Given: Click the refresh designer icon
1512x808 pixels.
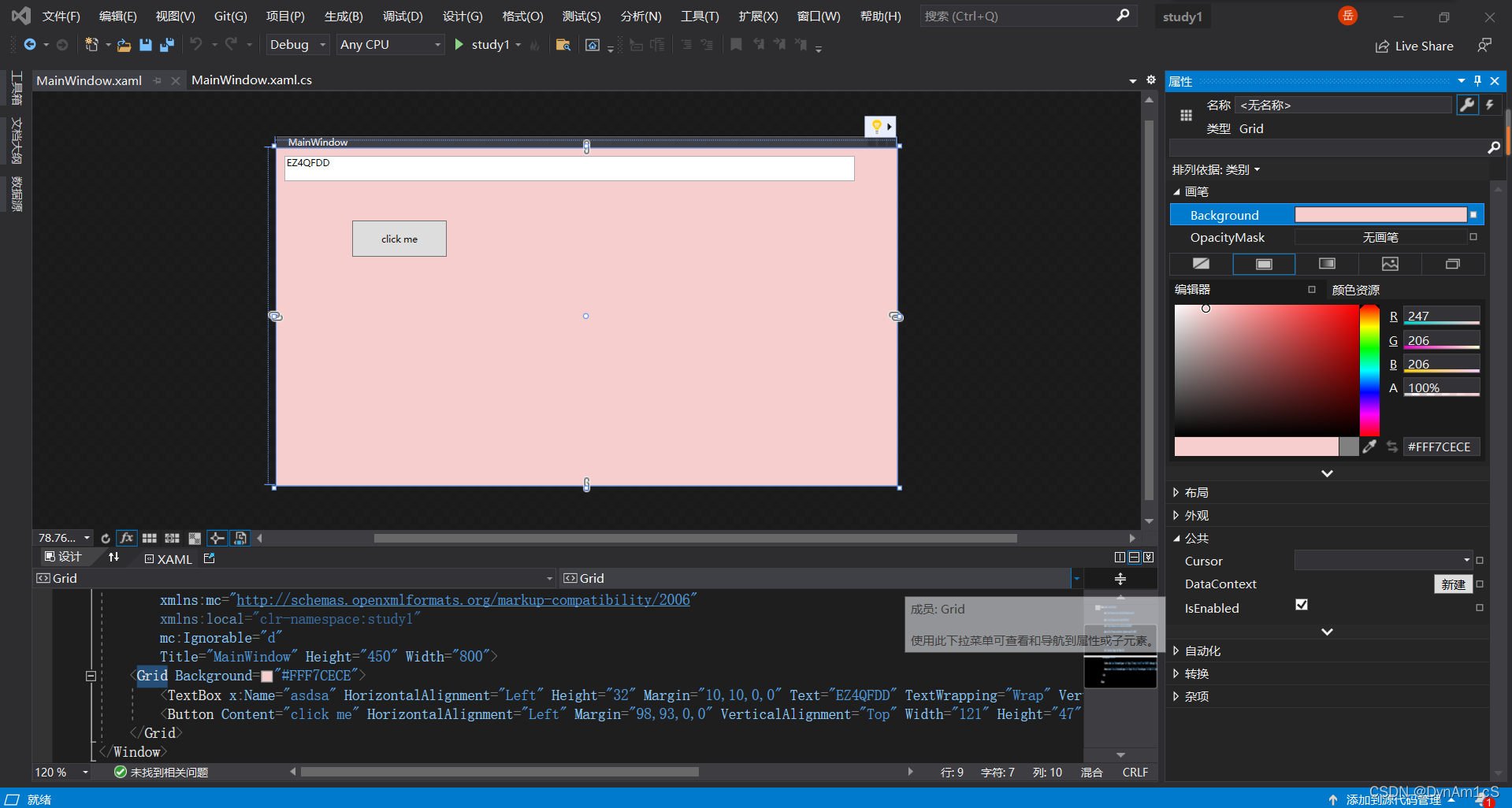Looking at the screenshot, I should point(106,538).
